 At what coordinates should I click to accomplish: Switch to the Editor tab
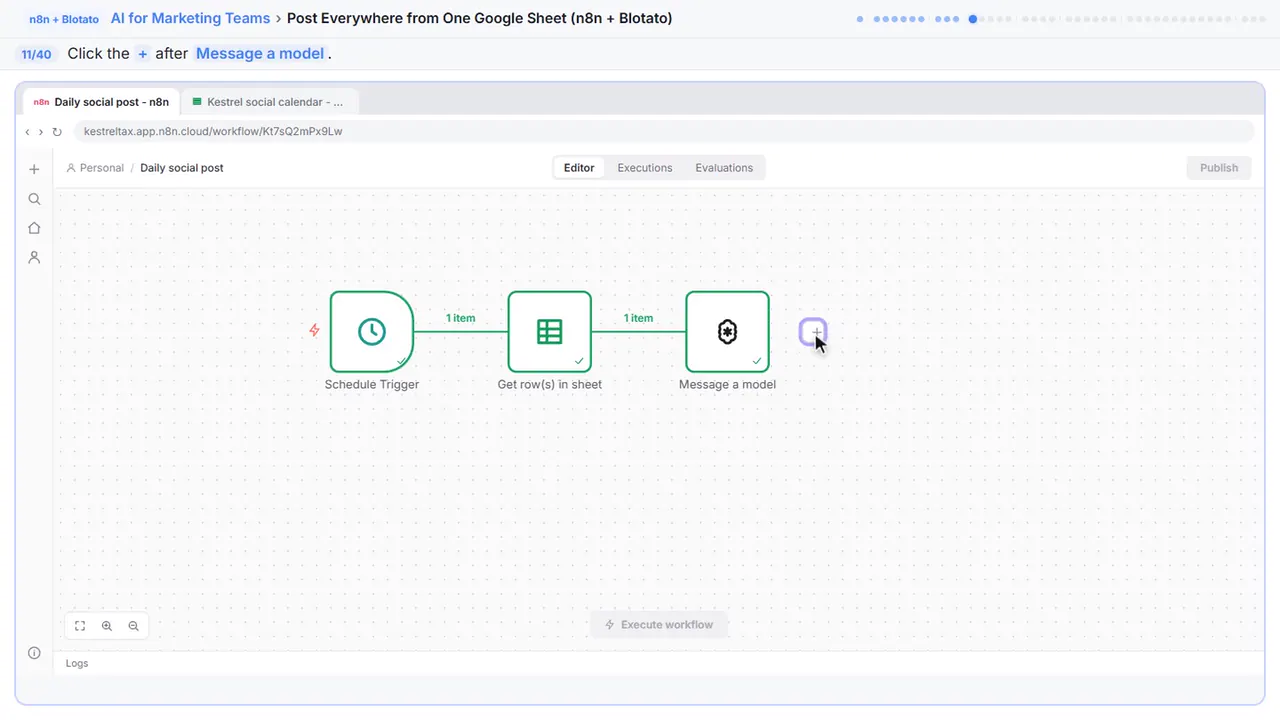579,168
